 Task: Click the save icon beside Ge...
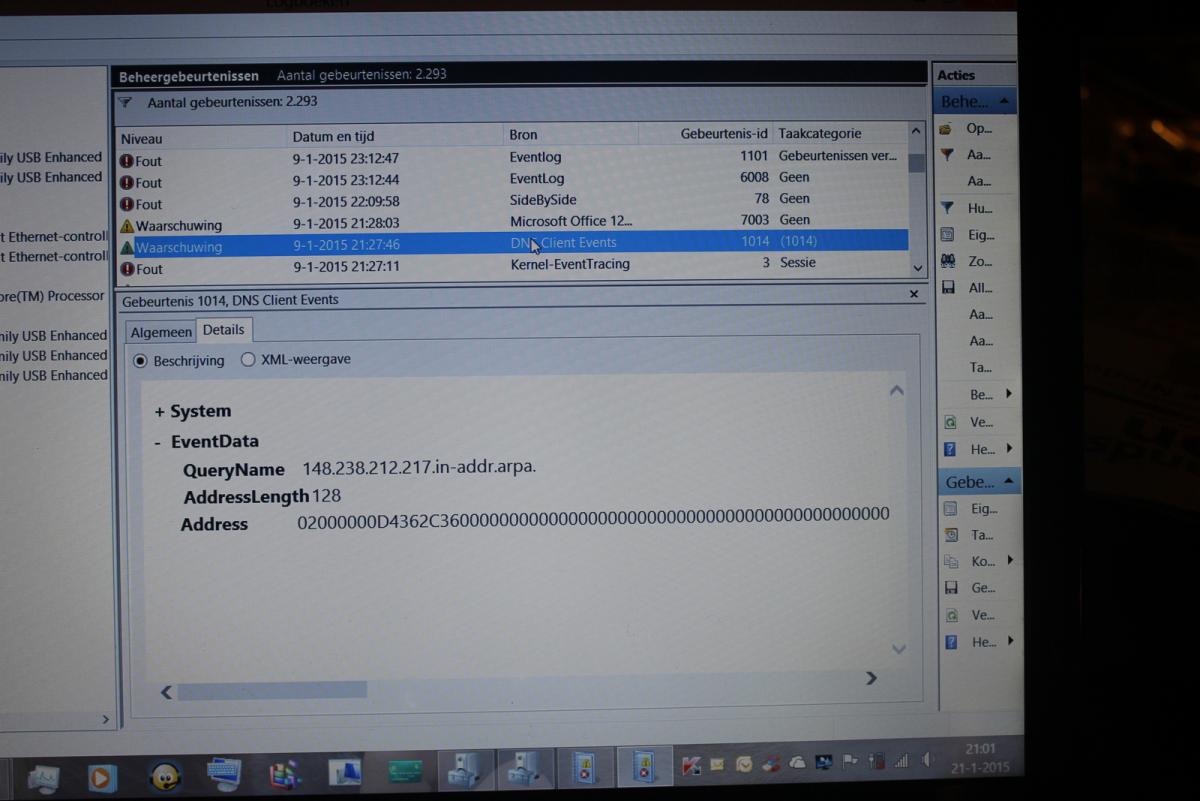pos(951,588)
